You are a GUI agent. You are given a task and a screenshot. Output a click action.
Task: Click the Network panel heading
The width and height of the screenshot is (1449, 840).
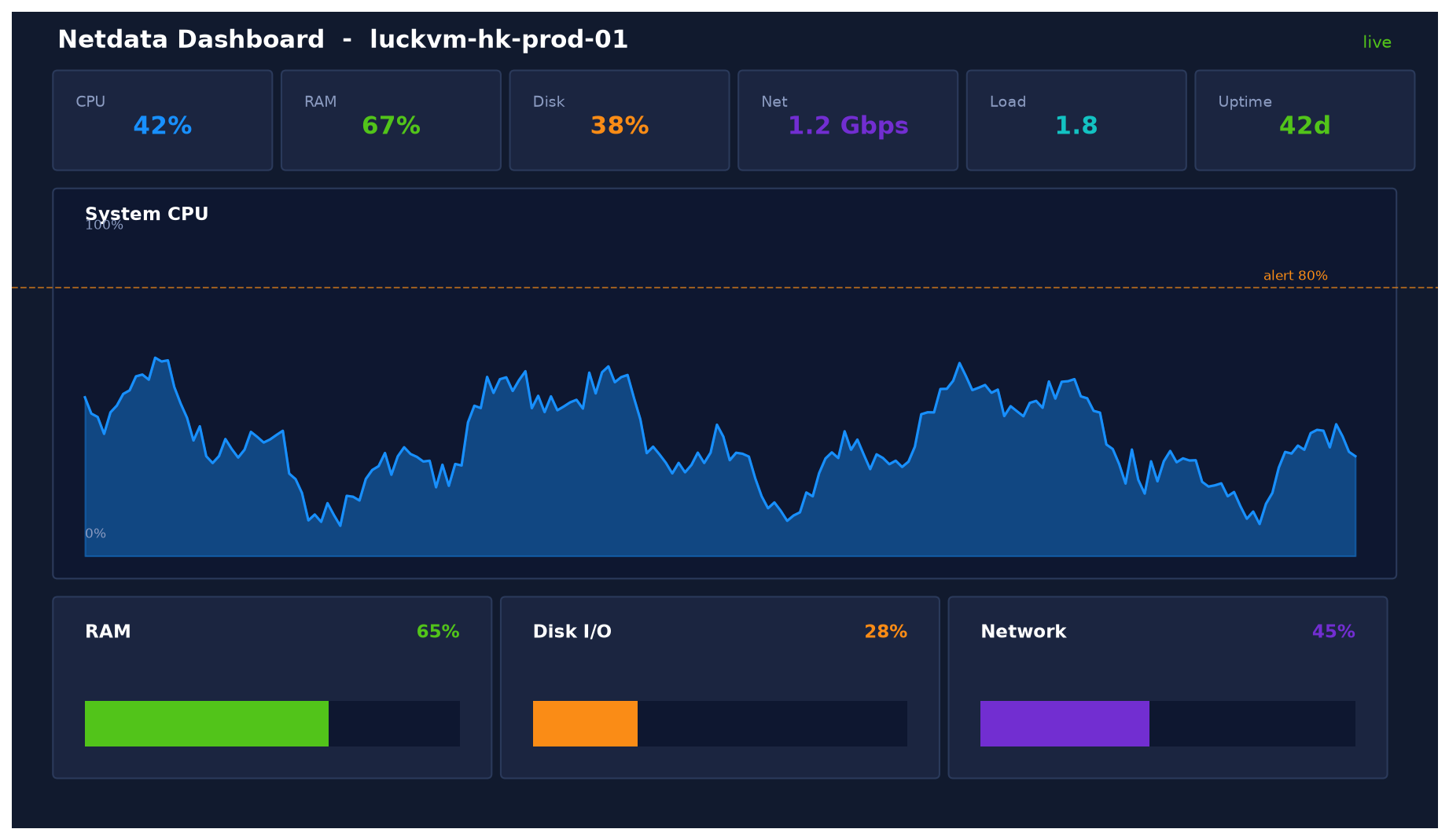click(x=1023, y=632)
